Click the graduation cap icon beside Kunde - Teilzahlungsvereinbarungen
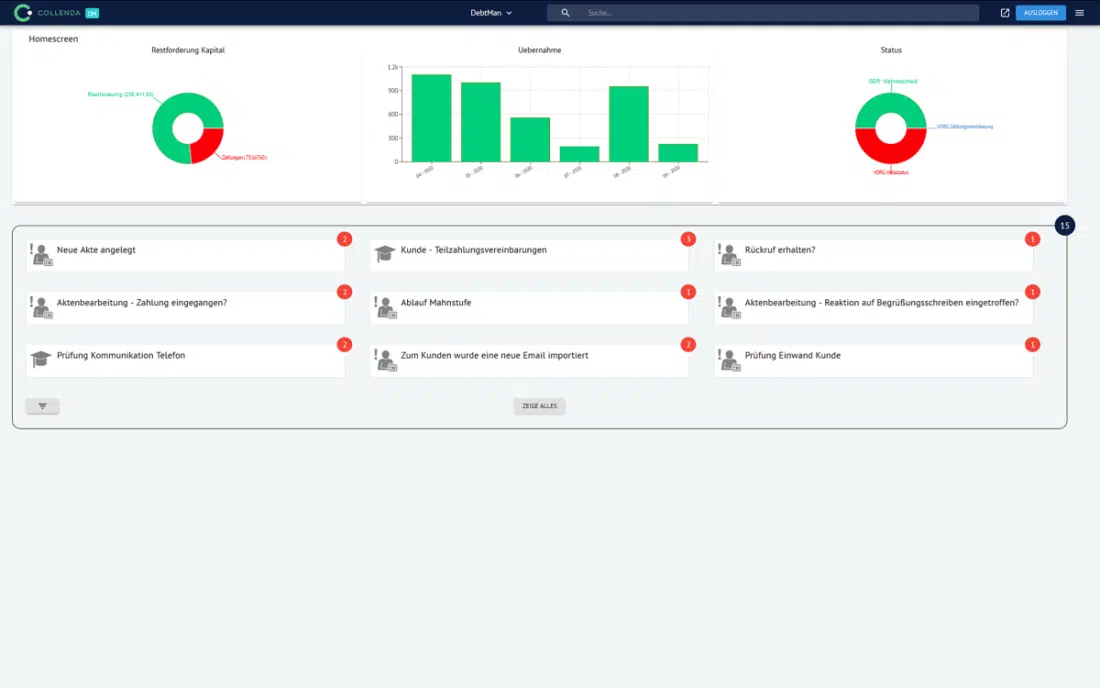Viewport: 1100px width, 688px height. (x=384, y=255)
